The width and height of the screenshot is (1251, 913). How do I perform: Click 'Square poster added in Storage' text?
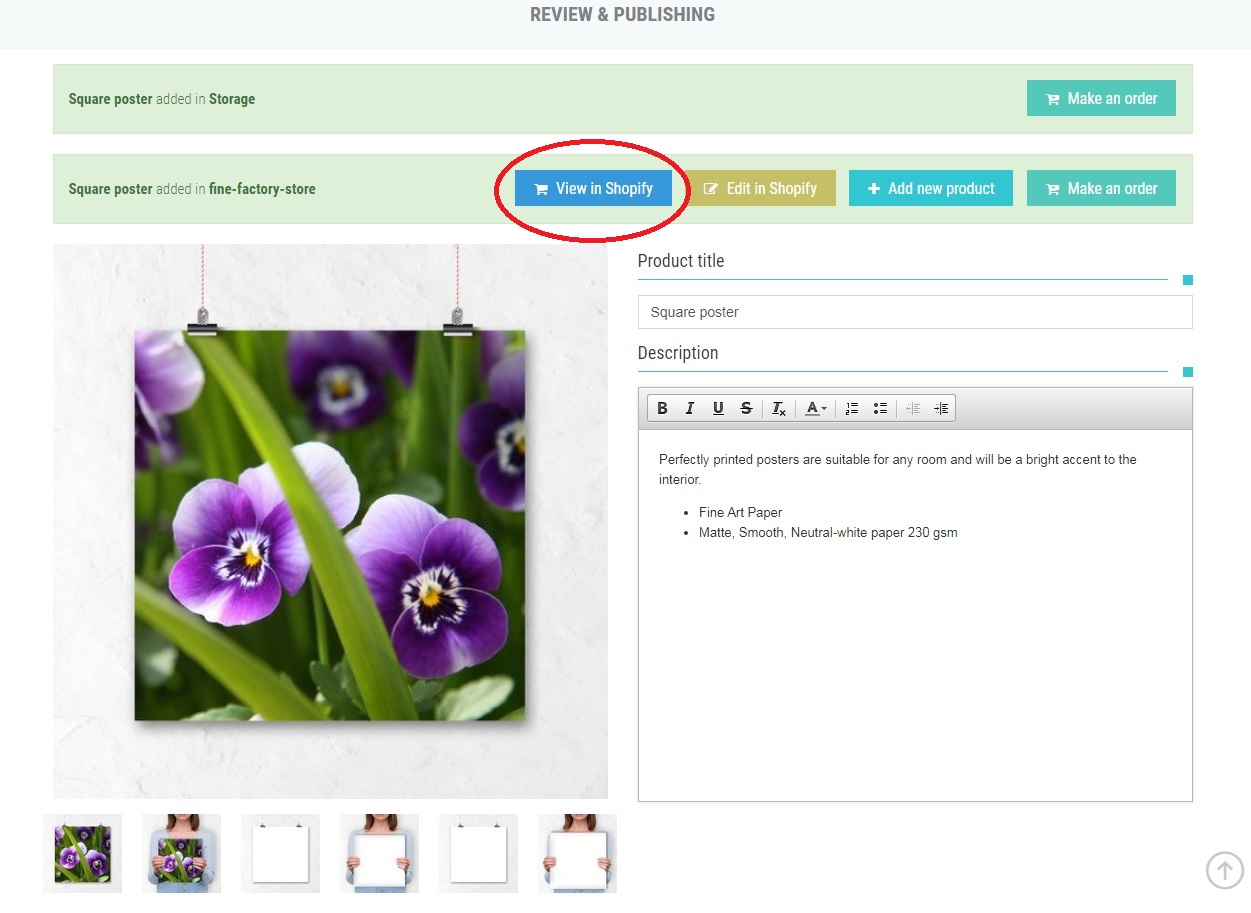162,99
